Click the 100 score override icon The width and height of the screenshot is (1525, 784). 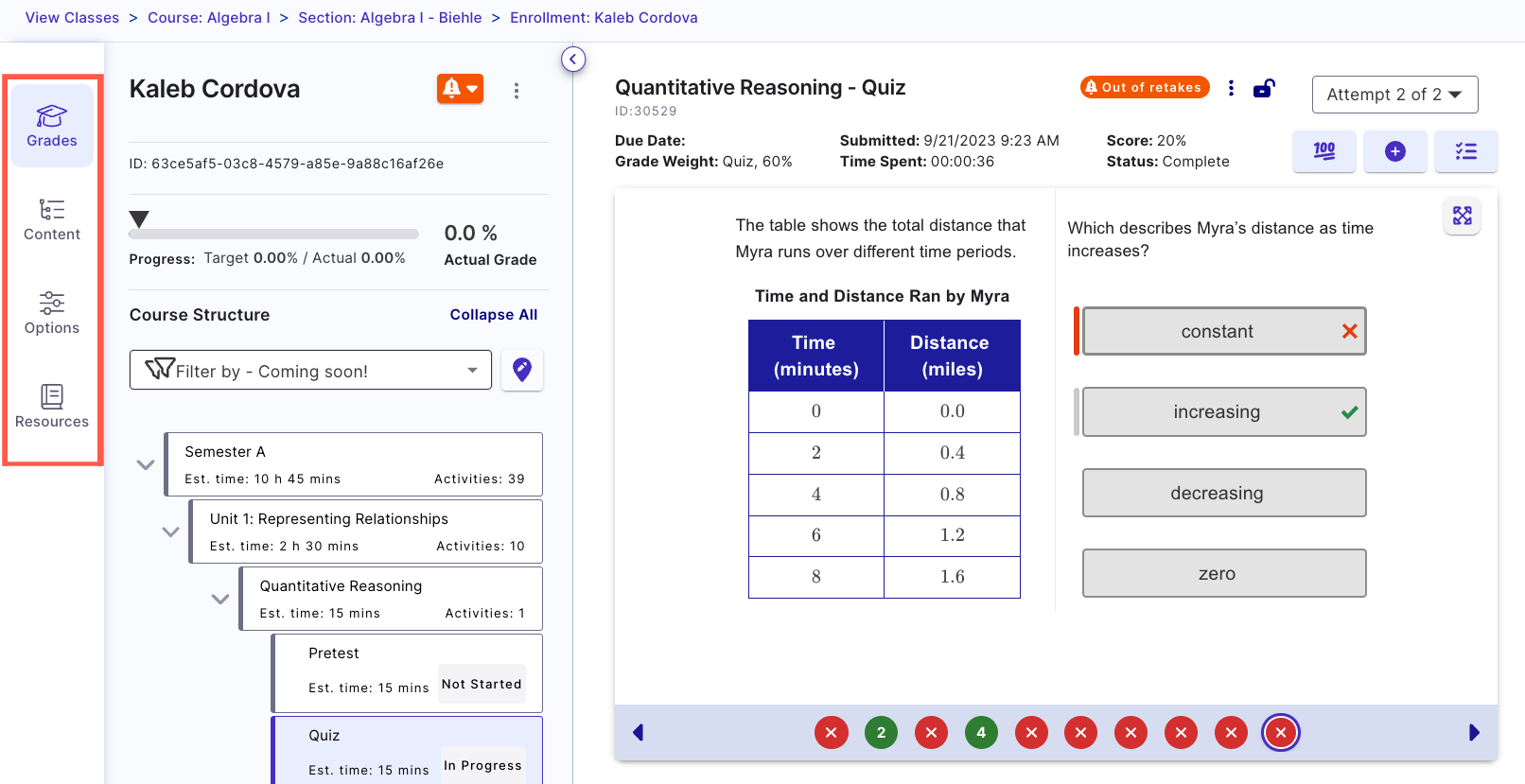click(1324, 151)
